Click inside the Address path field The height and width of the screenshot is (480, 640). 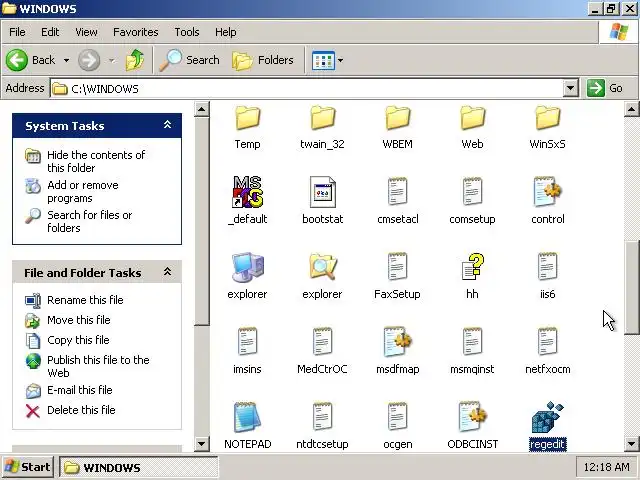[306, 89]
